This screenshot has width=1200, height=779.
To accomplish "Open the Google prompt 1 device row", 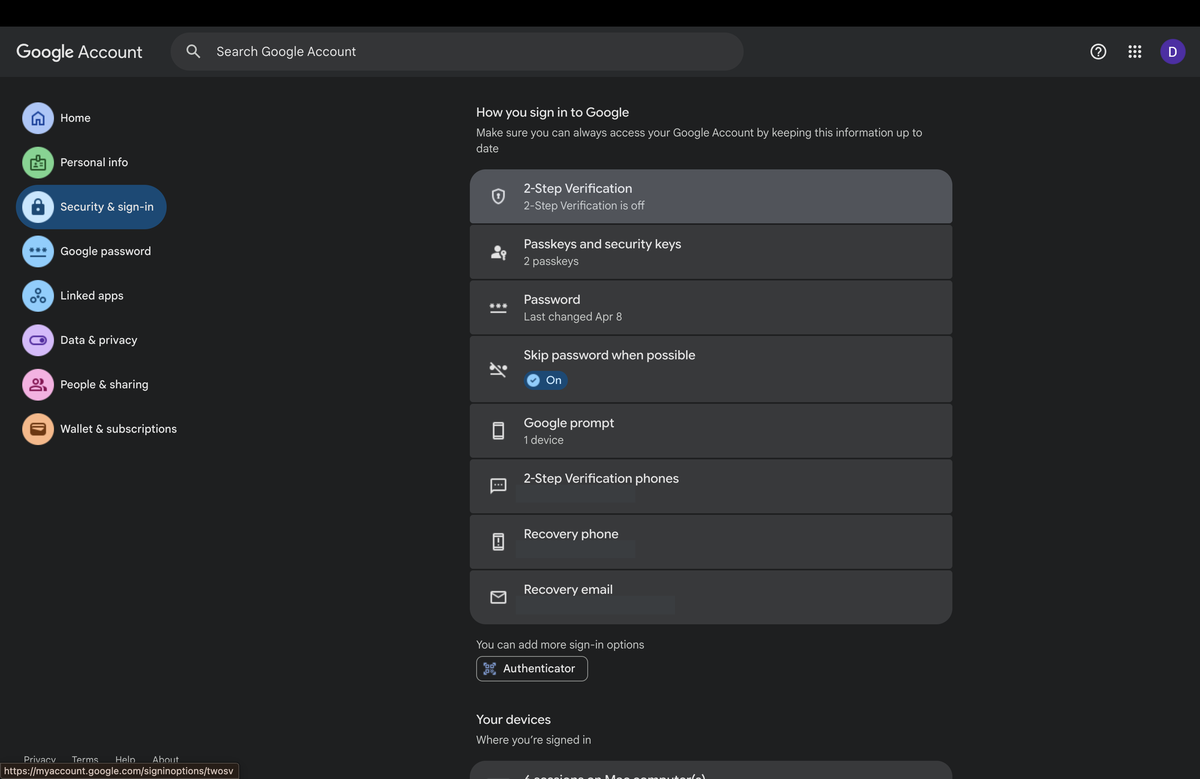I will [711, 431].
